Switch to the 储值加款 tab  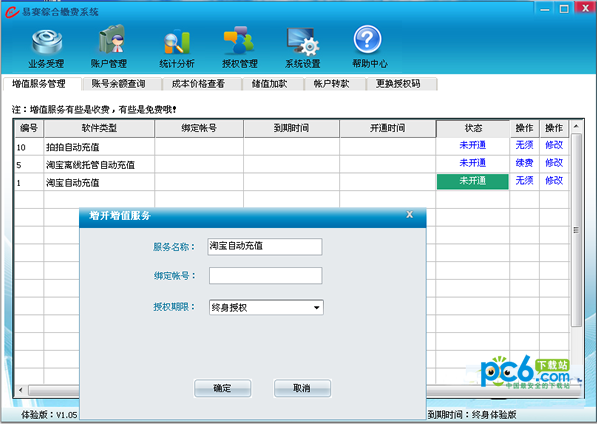click(x=273, y=84)
